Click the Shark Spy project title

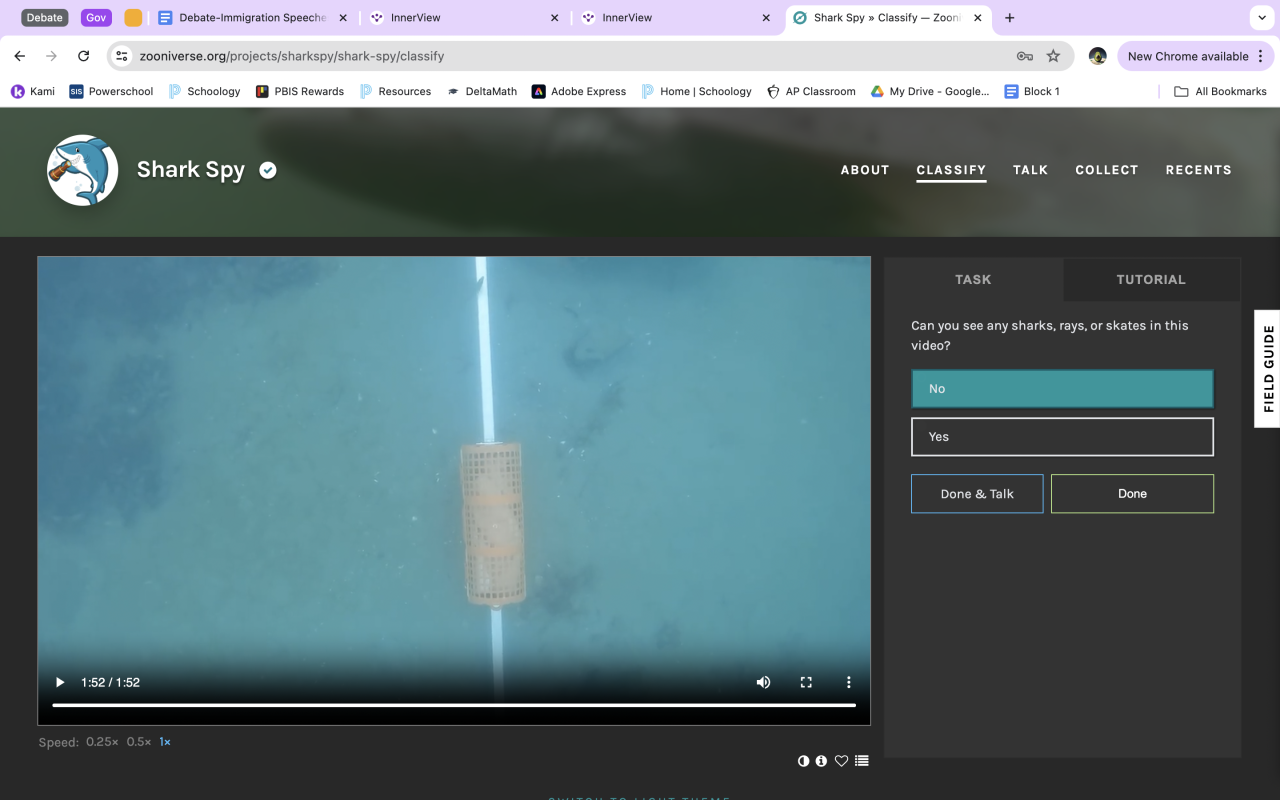191,170
